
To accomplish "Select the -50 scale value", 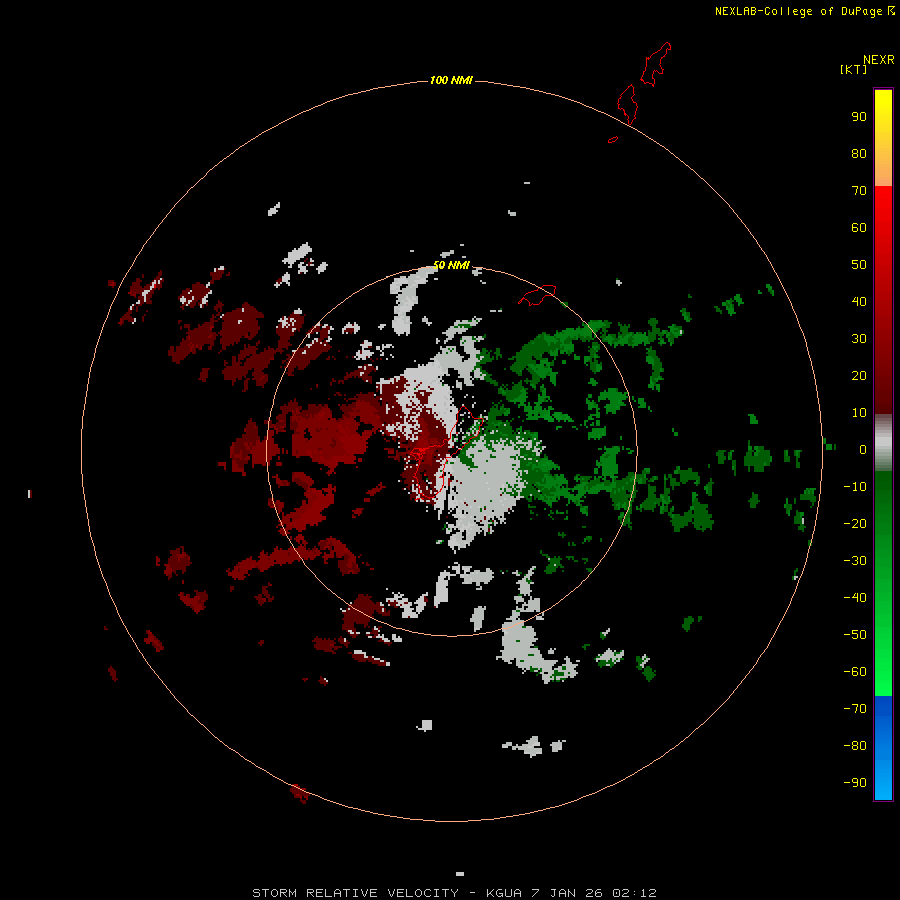I will coord(855,635).
